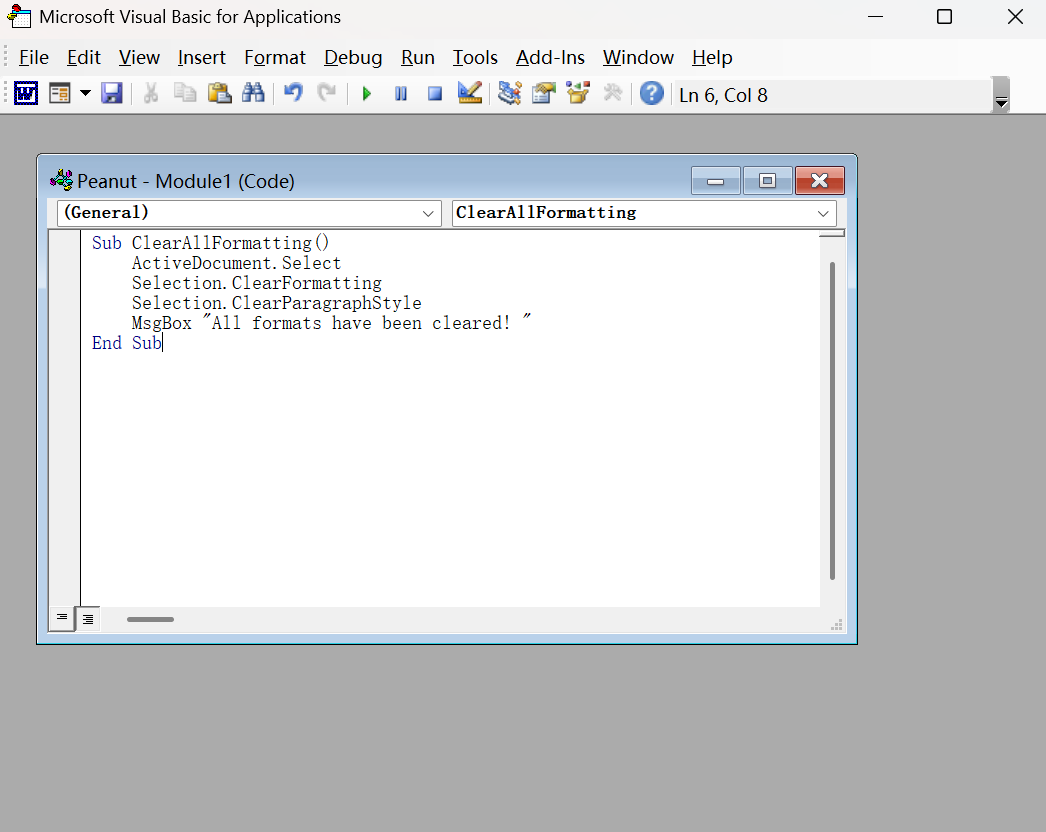This screenshot has width=1046, height=832.
Task: Open the Tools menu
Action: coord(475,57)
